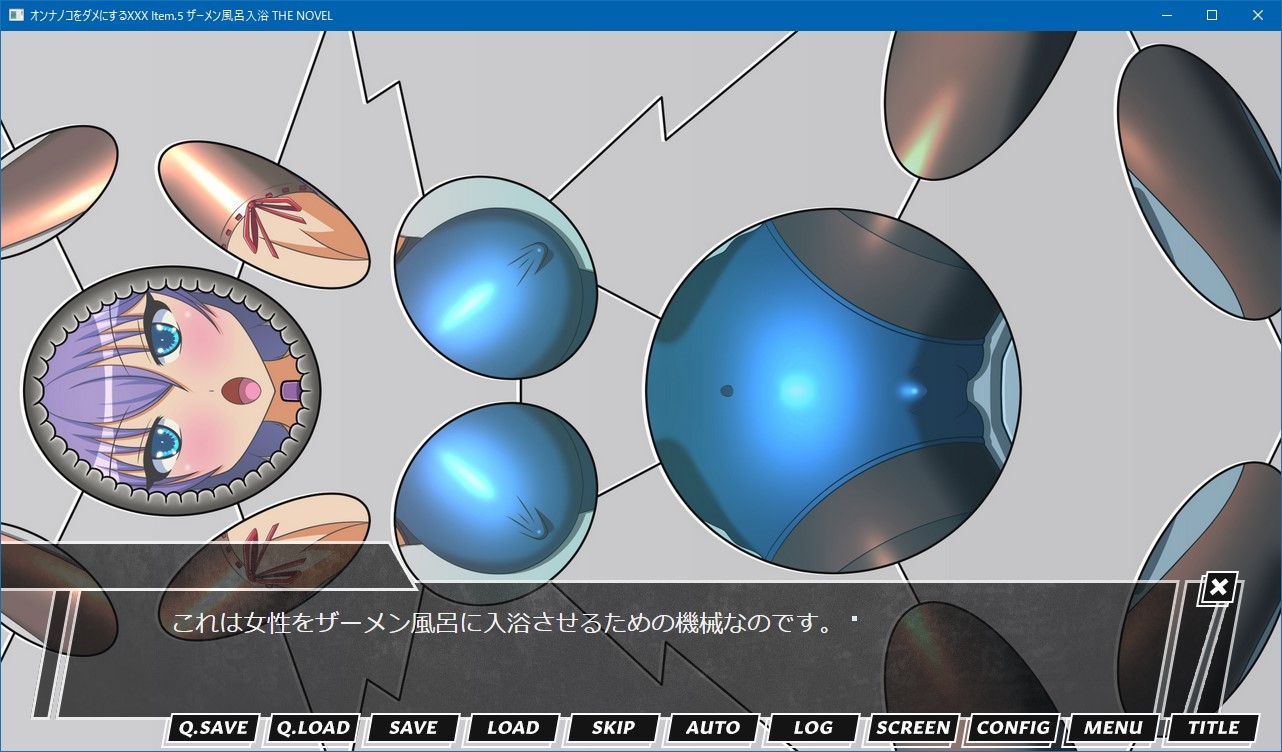
Task: Open the message LOG
Action: pyautogui.click(x=813, y=728)
